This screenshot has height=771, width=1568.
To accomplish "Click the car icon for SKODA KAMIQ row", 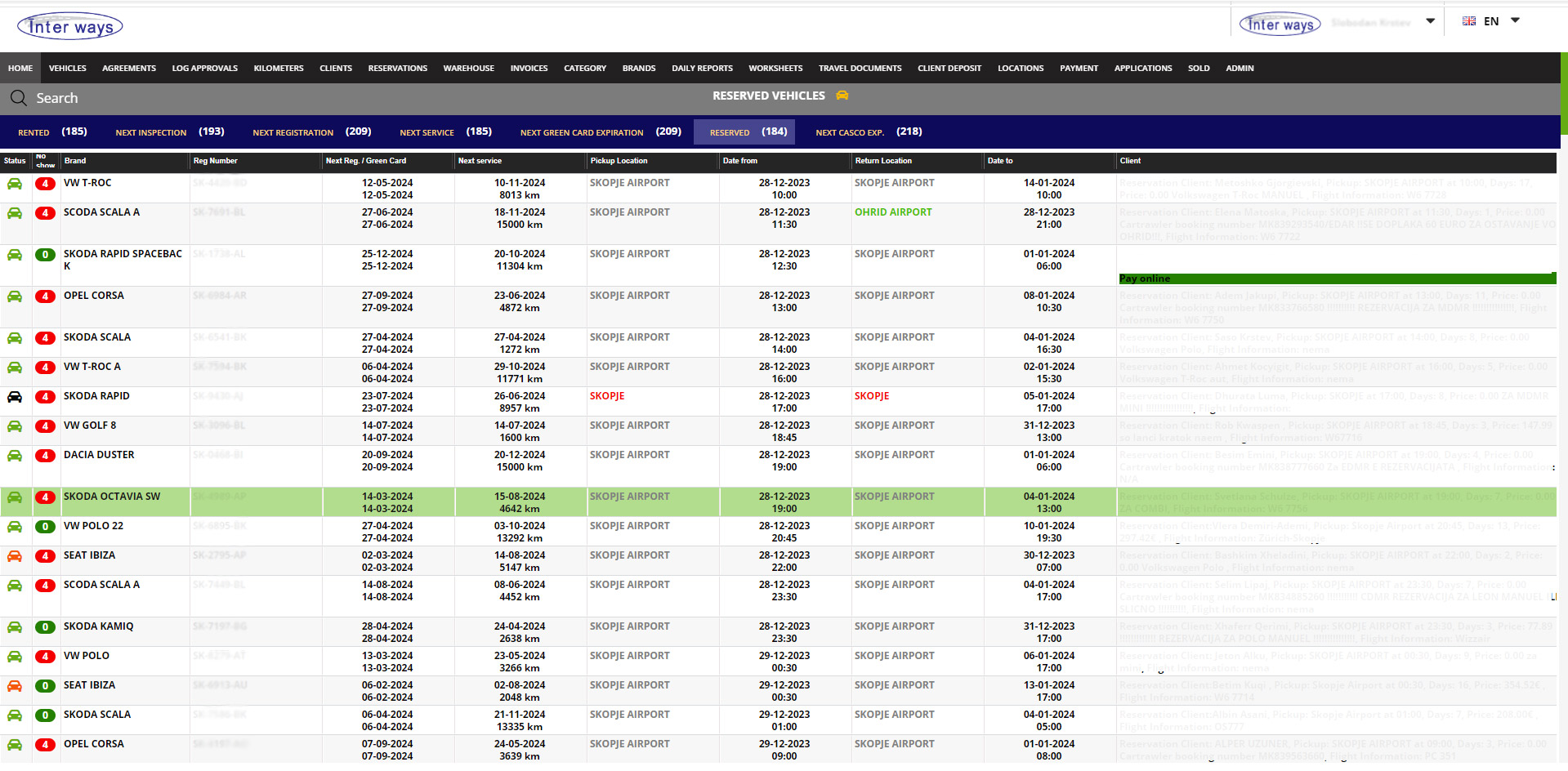I will pyautogui.click(x=15, y=627).
